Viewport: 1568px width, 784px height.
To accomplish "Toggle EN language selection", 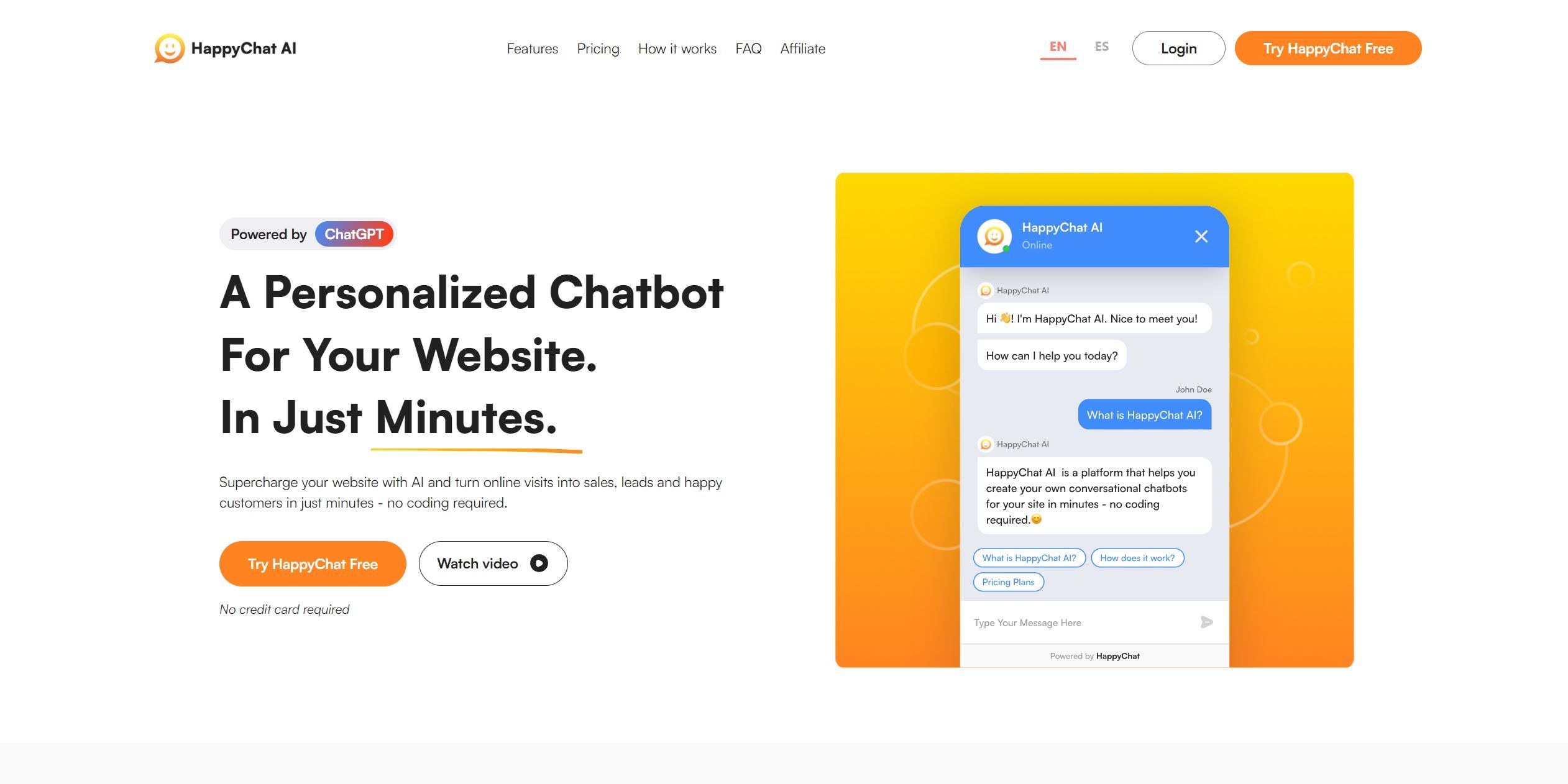I will [x=1057, y=47].
